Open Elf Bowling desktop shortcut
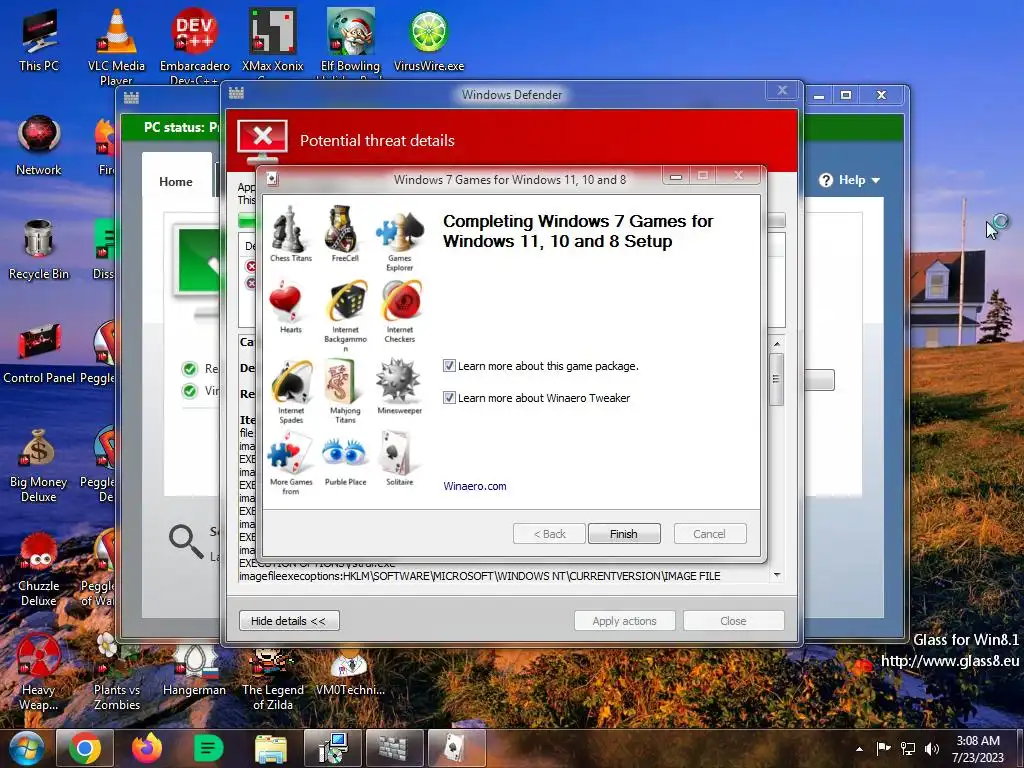This screenshot has height=768, width=1024. 351,40
